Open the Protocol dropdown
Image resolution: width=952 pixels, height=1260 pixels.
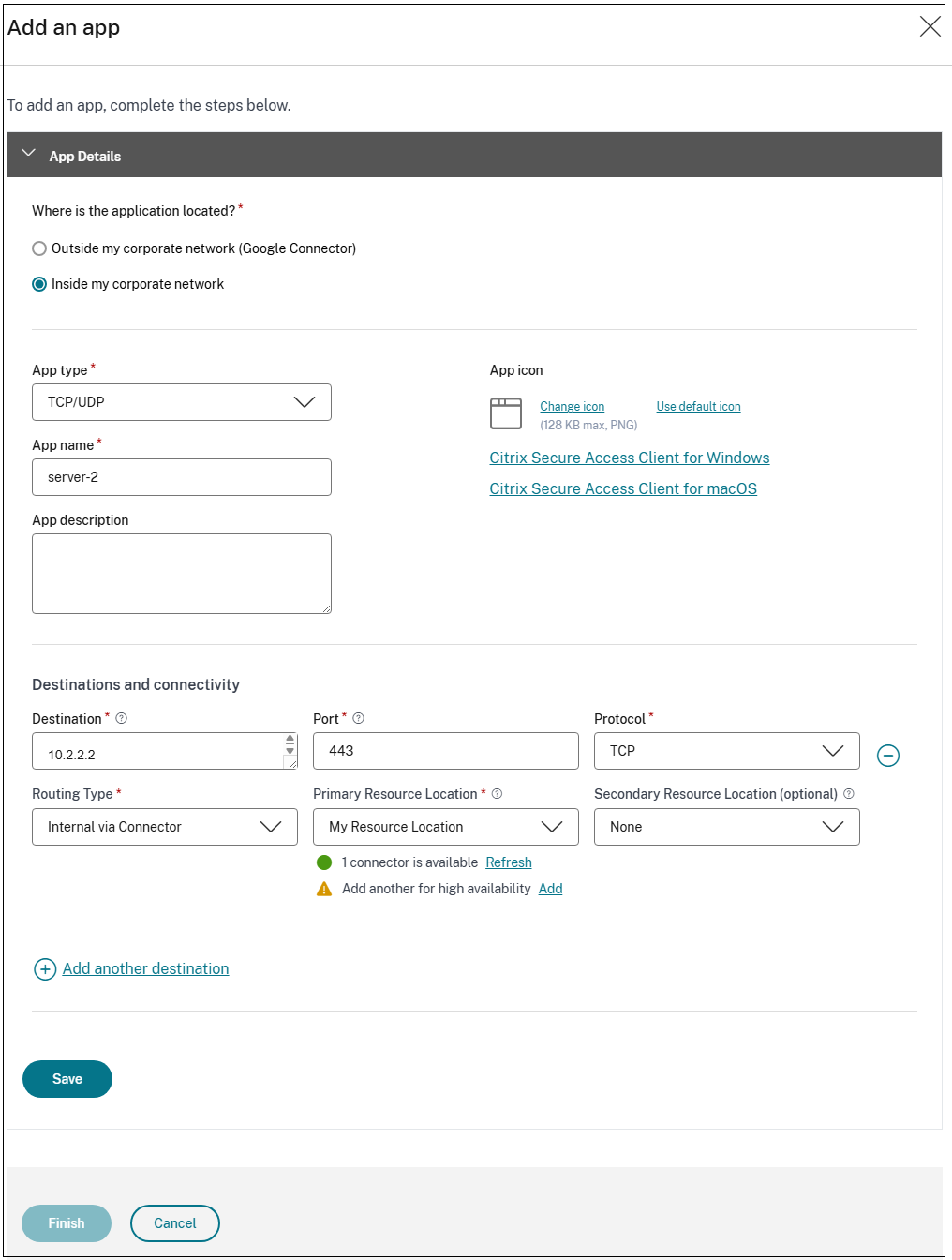pyautogui.click(x=726, y=751)
